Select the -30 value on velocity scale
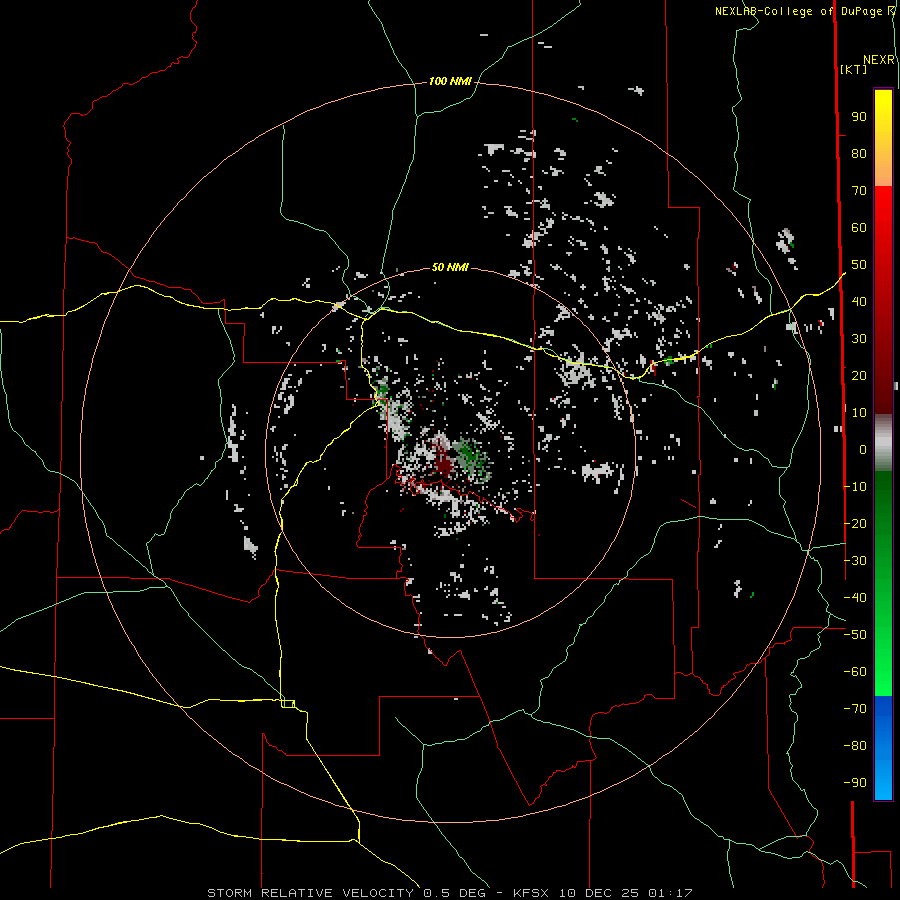Viewport: 900px width, 900px height. [855, 561]
